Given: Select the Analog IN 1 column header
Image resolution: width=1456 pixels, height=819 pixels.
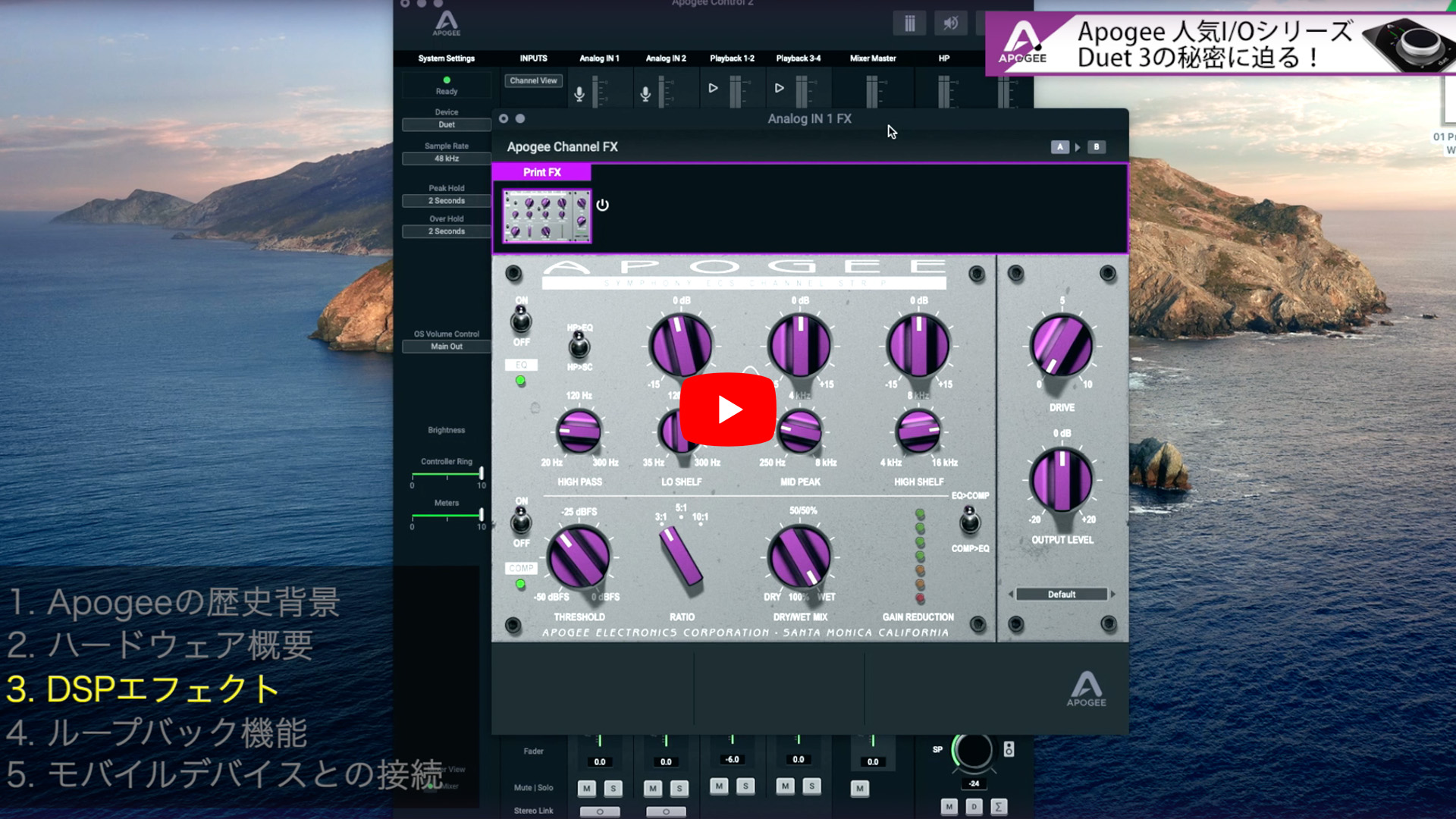Looking at the screenshot, I should (599, 58).
